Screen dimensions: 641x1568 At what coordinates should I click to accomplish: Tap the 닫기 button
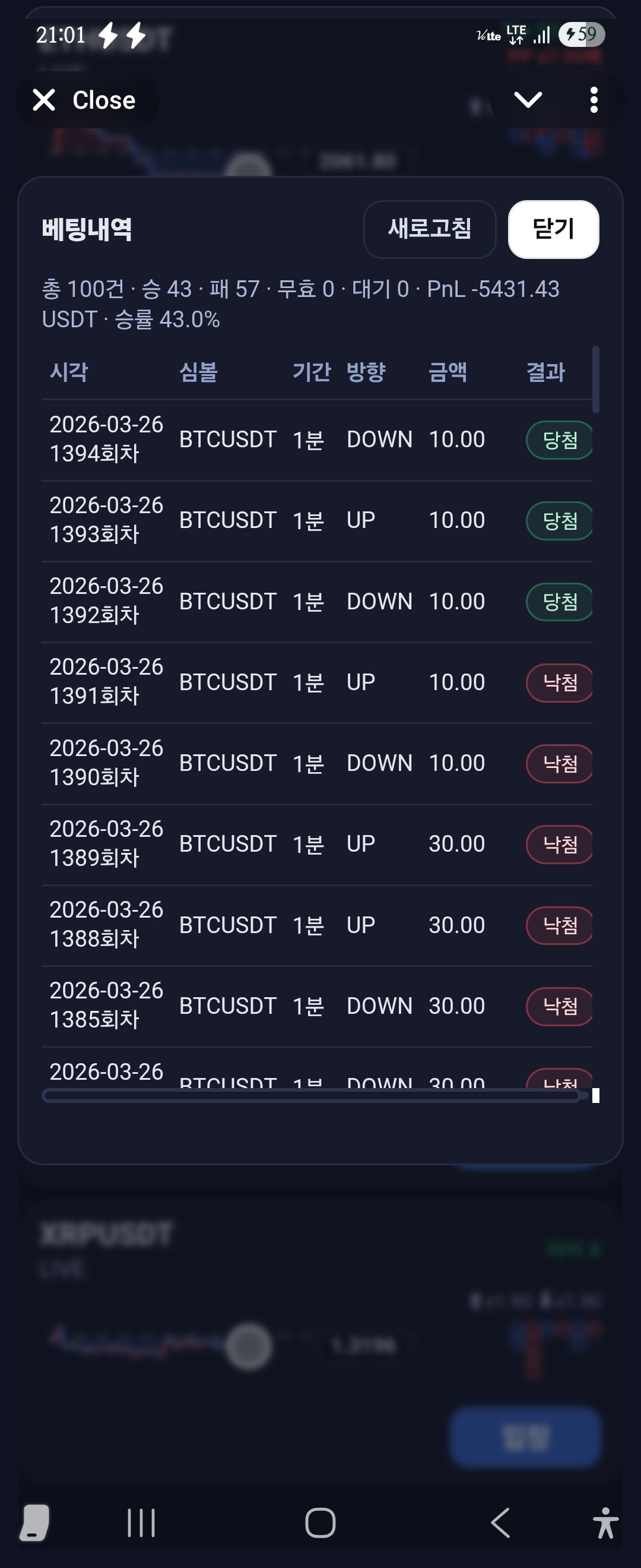coord(553,229)
